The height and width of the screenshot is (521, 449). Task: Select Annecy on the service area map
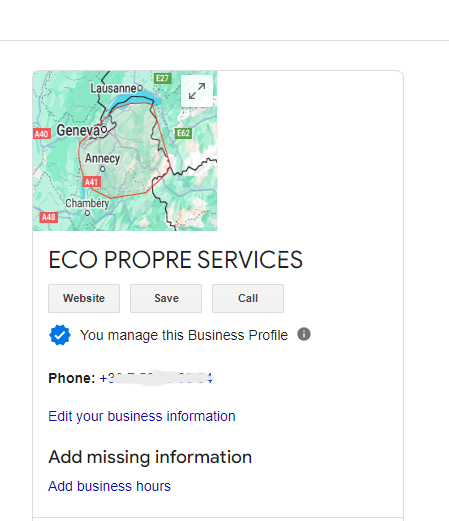(102, 158)
